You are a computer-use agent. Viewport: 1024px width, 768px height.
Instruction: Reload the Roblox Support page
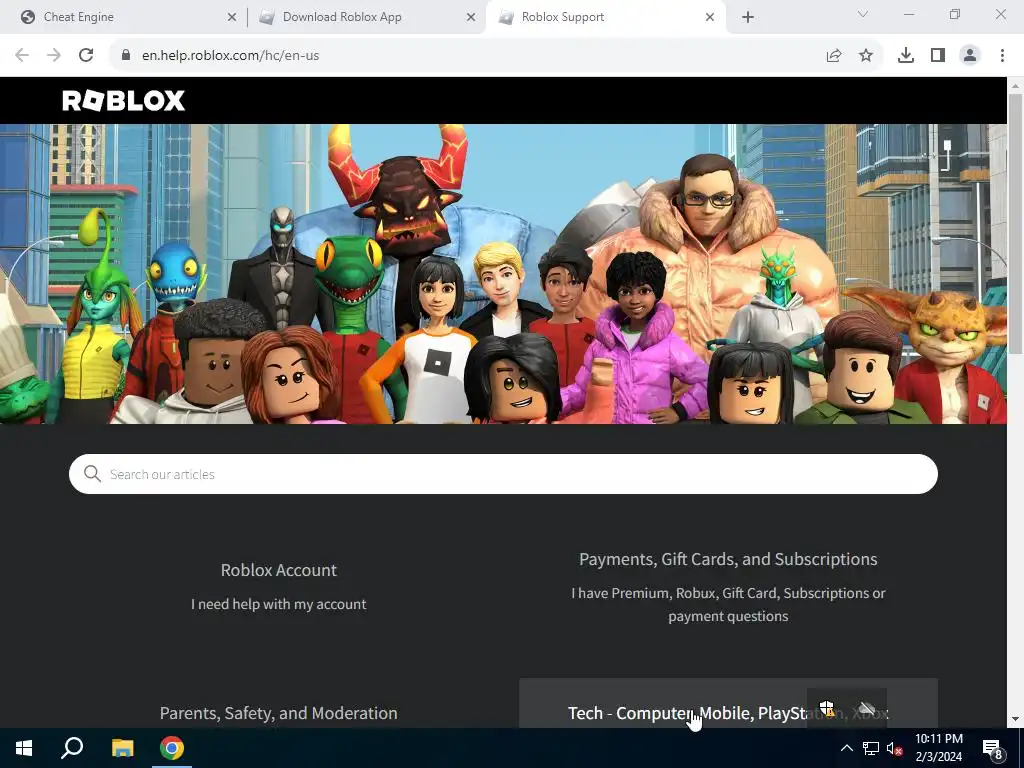[x=86, y=56]
